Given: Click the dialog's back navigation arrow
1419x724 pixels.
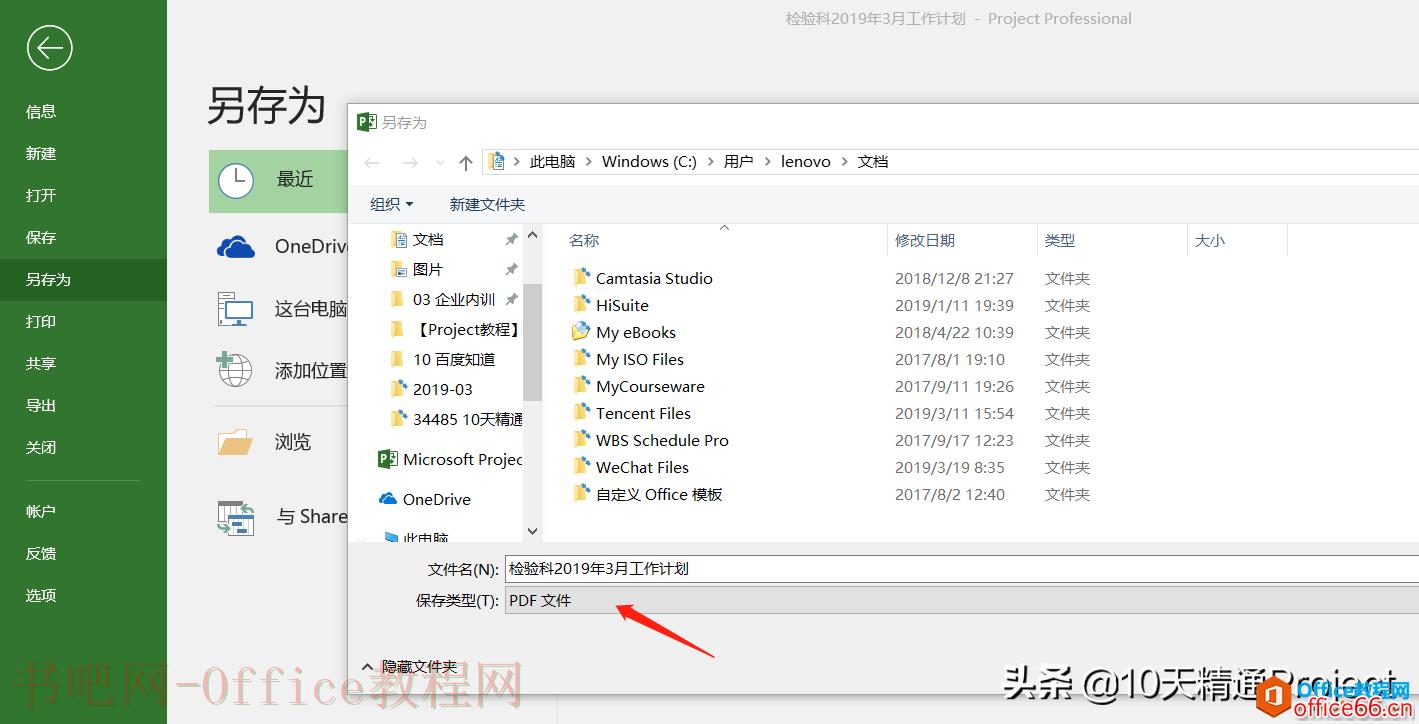Looking at the screenshot, I should [372, 163].
